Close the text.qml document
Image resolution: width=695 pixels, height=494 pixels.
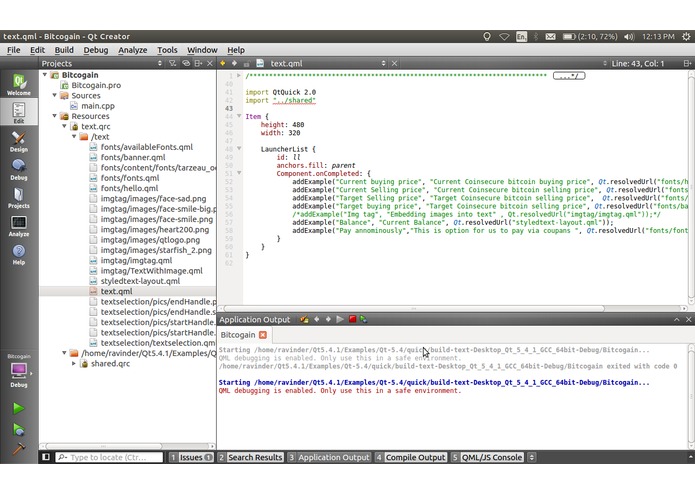[394, 63]
